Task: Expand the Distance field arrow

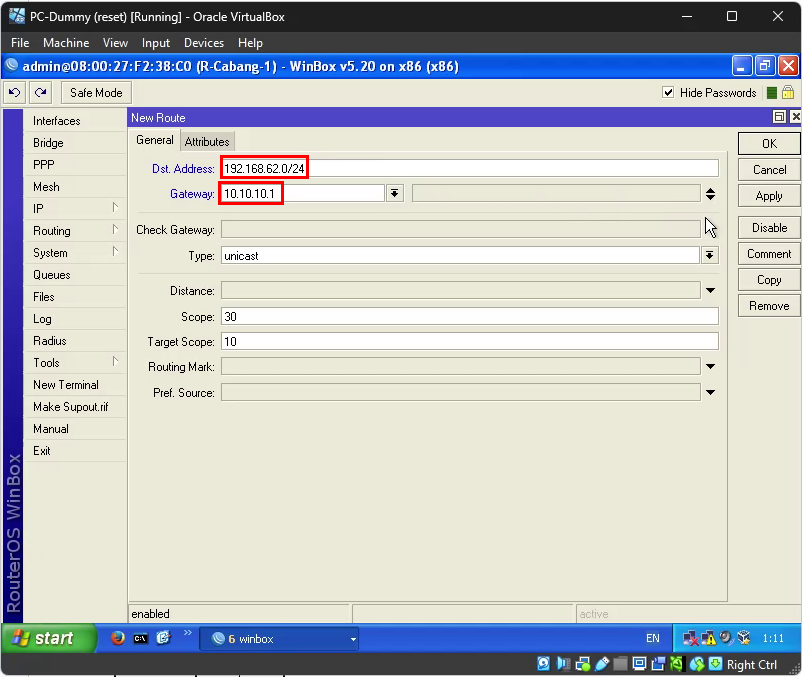Action: click(x=710, y=291)
